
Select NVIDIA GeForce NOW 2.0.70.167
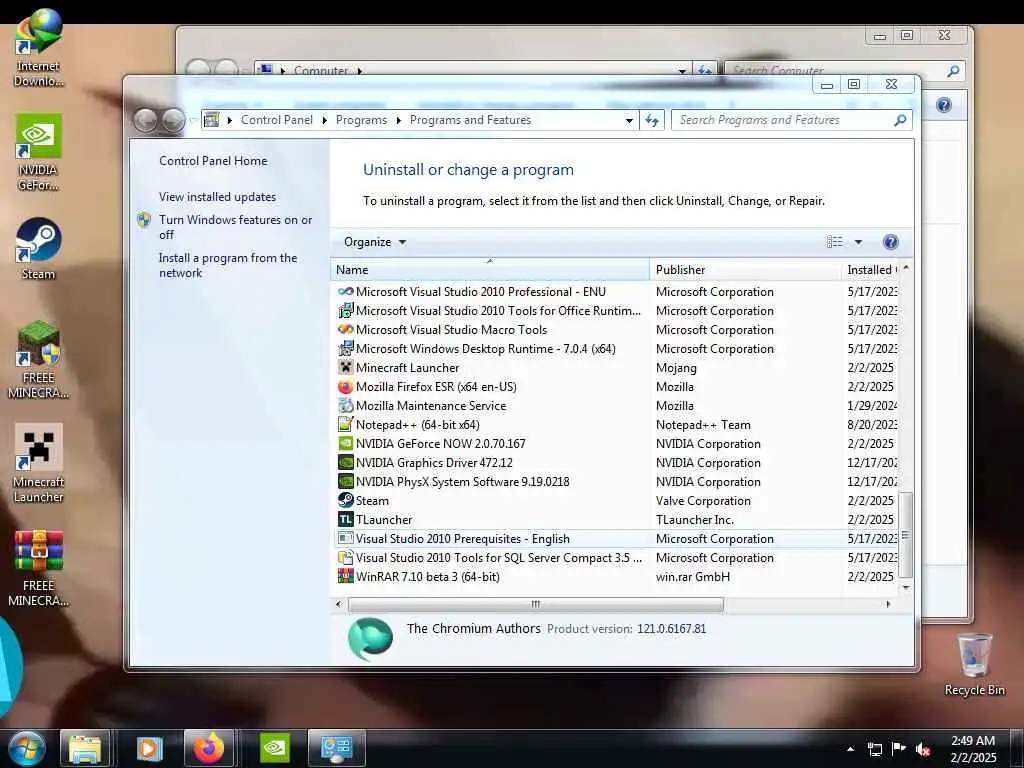click(617, 444)
